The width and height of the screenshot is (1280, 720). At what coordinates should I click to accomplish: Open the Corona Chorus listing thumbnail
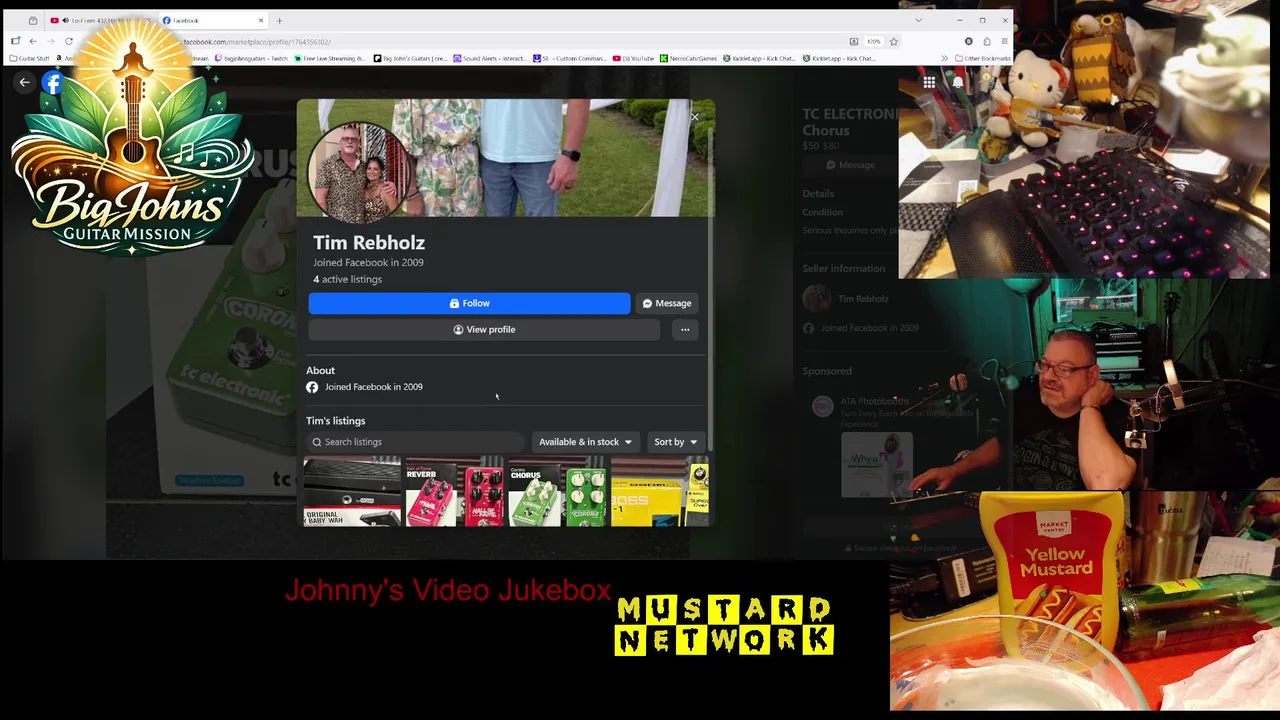(557, 492)
